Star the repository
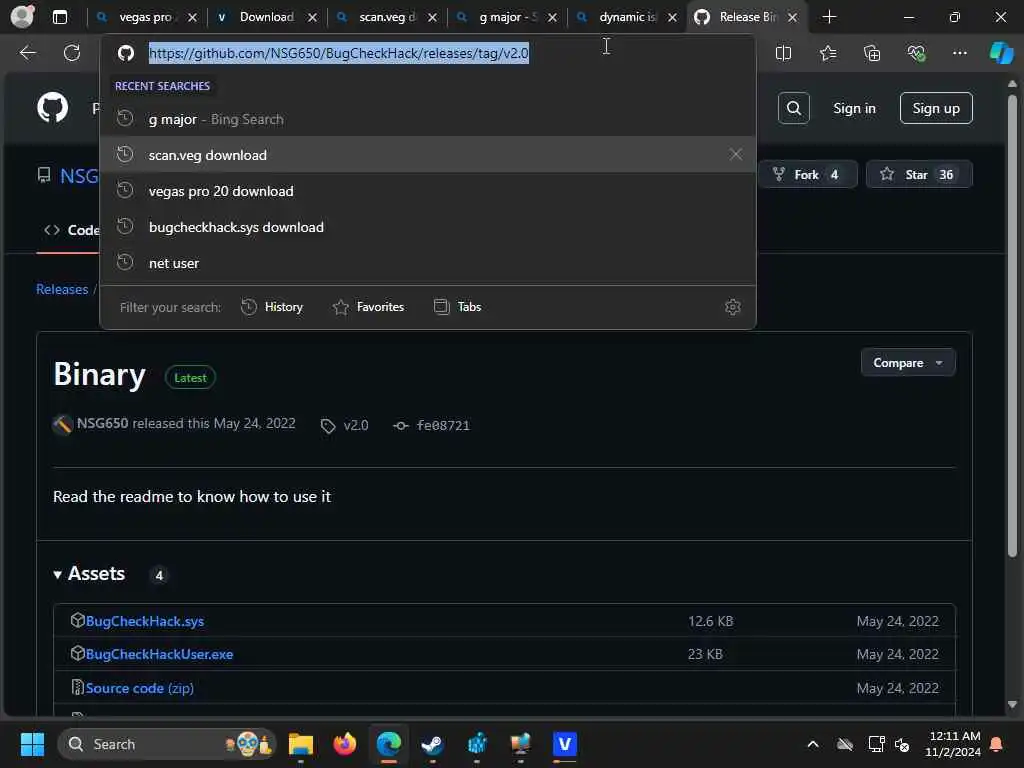1024x768 pixels. pyautogui.click(x=919, y=174)
